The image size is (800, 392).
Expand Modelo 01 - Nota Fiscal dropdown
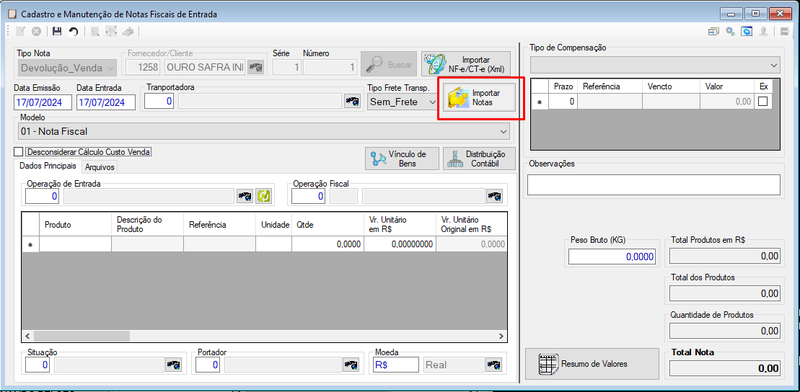(x=264, y=131)
